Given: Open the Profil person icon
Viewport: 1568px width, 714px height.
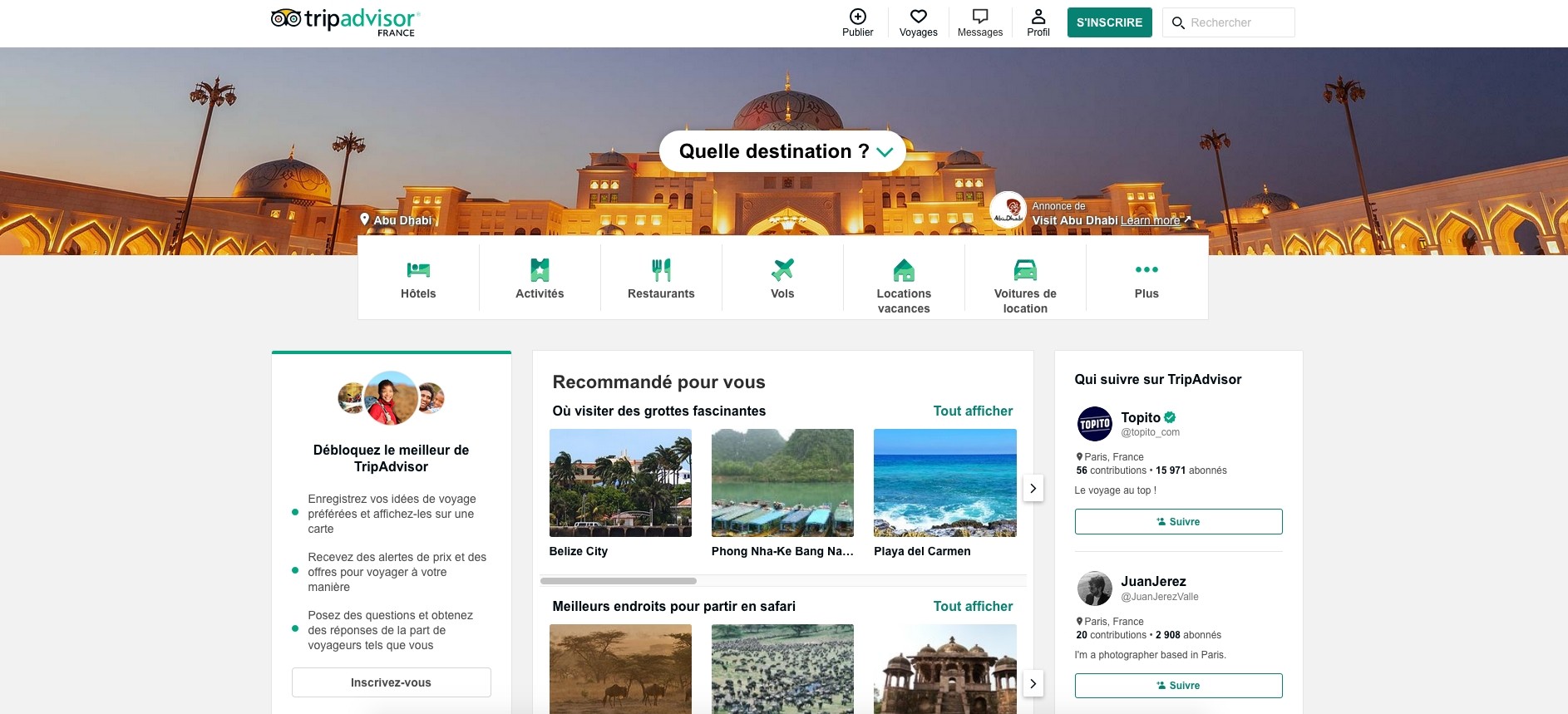Looking at the screenshot, I should point(1038,17).
